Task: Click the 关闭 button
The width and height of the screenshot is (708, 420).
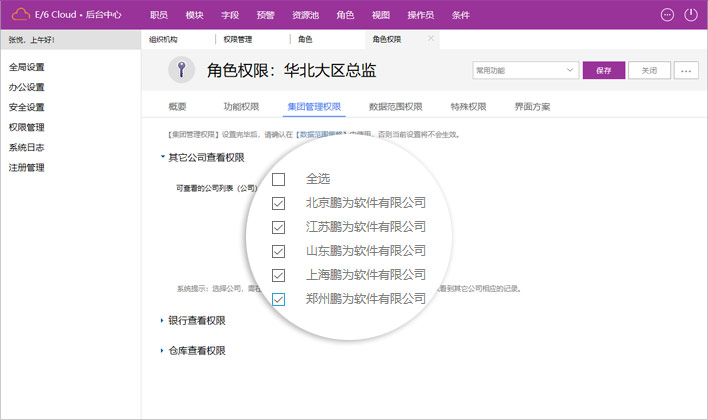Action: click(x=649, y=70)
